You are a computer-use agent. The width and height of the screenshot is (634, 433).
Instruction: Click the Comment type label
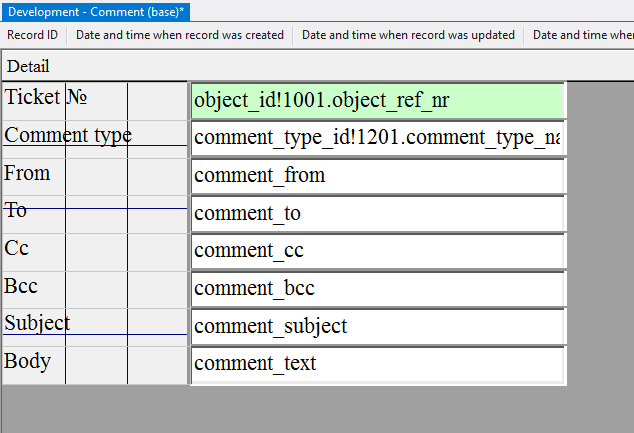(x=68, y=135)
